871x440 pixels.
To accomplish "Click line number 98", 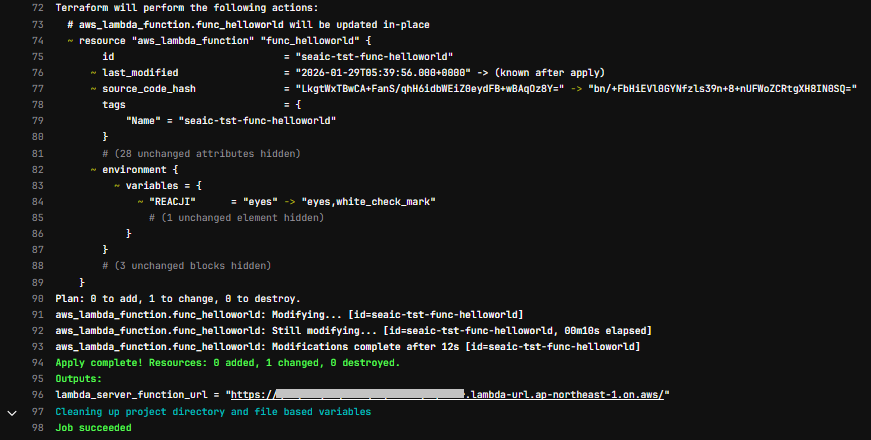I will click(x=38, y=428).
